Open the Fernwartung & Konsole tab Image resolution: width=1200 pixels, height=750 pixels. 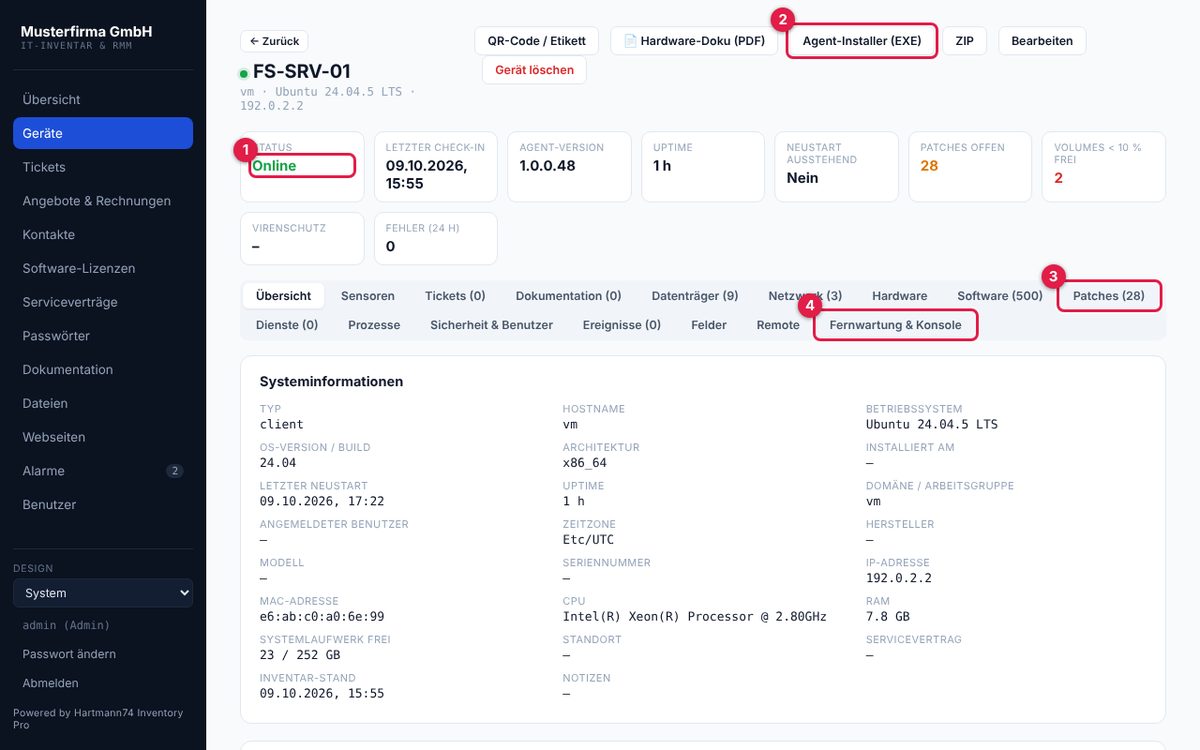(896, 325)
